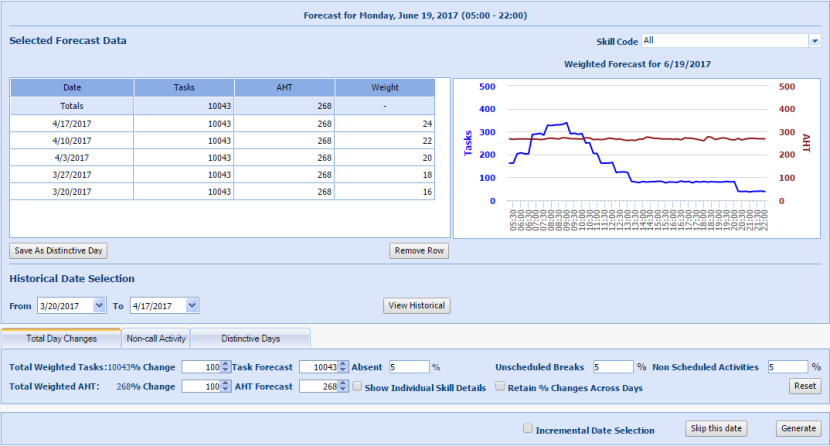
Task: Click the Absent percentage input field
Action: [408, 367]
